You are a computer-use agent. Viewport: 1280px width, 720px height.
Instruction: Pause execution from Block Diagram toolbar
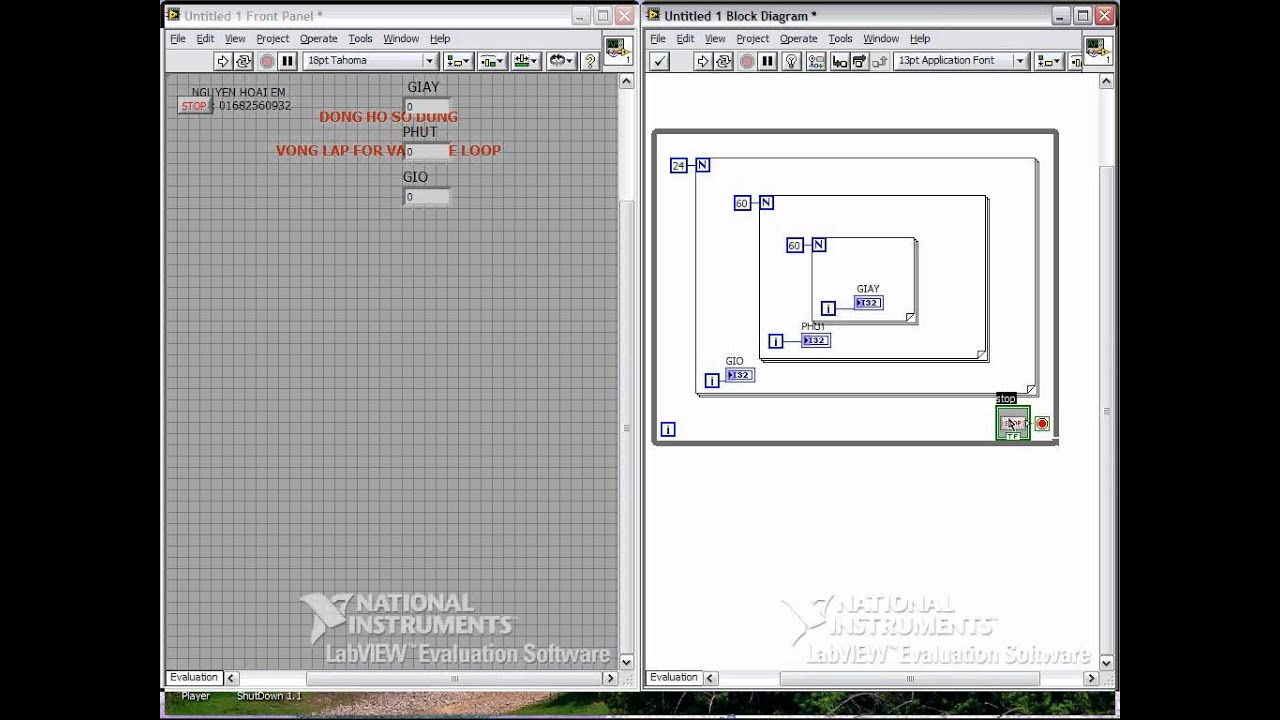click(768, 61)
